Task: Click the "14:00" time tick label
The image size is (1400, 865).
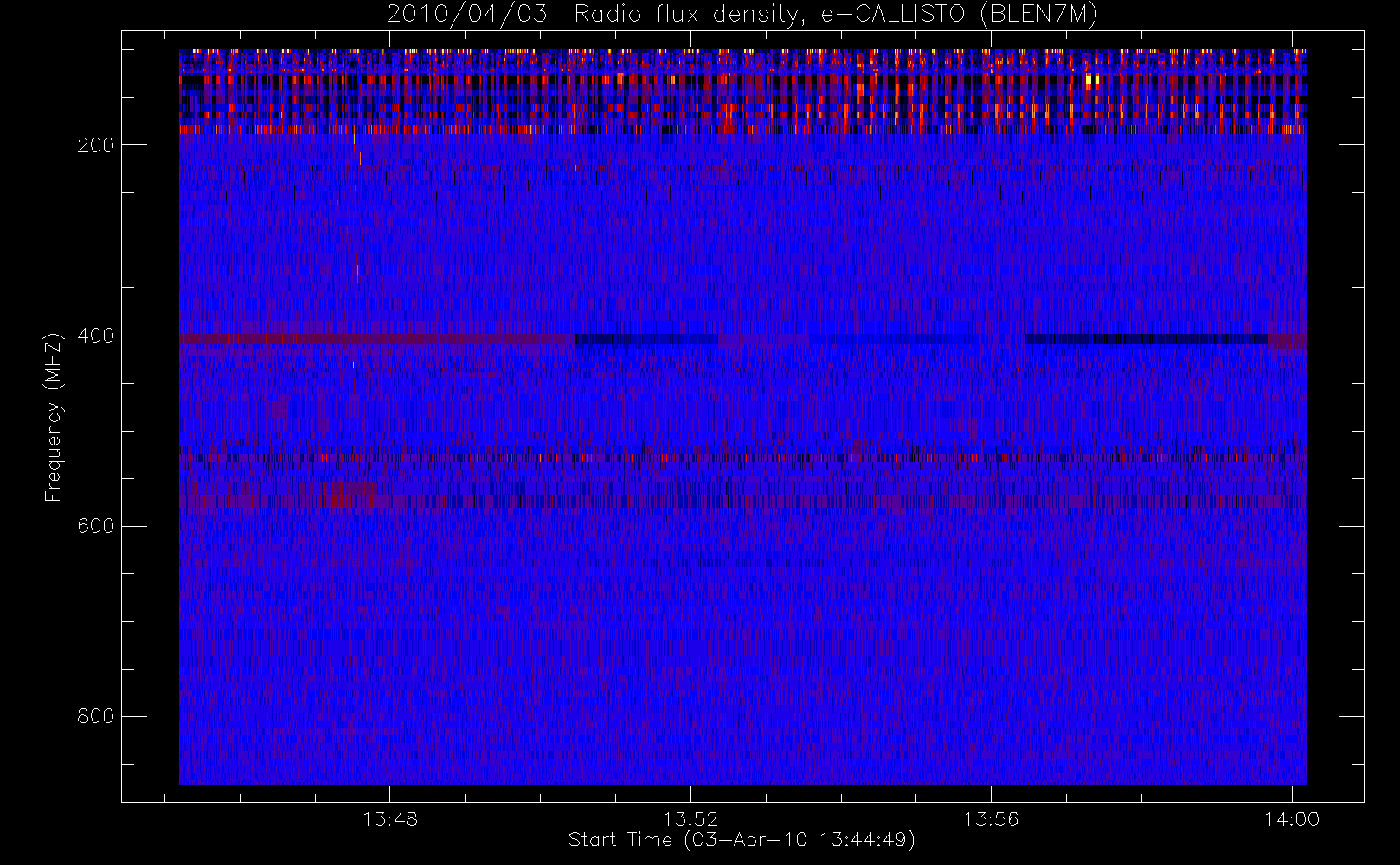Action: point(1292,818)
